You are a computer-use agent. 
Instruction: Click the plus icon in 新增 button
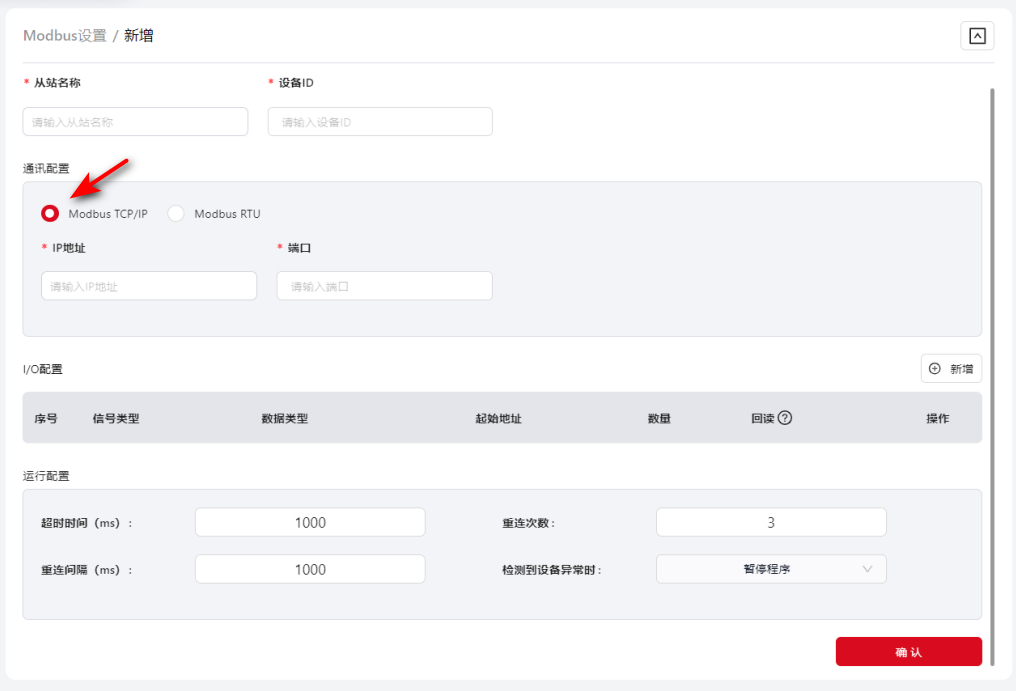pyautogui.click(x=935, y=369)
